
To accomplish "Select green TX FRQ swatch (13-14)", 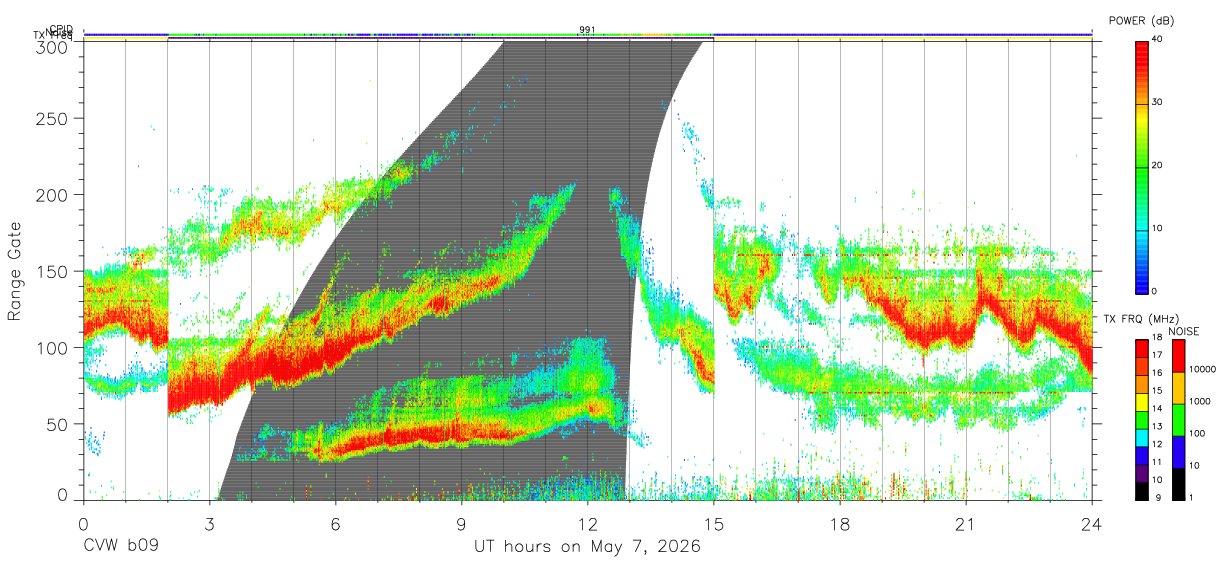I will coord(1142,420).
